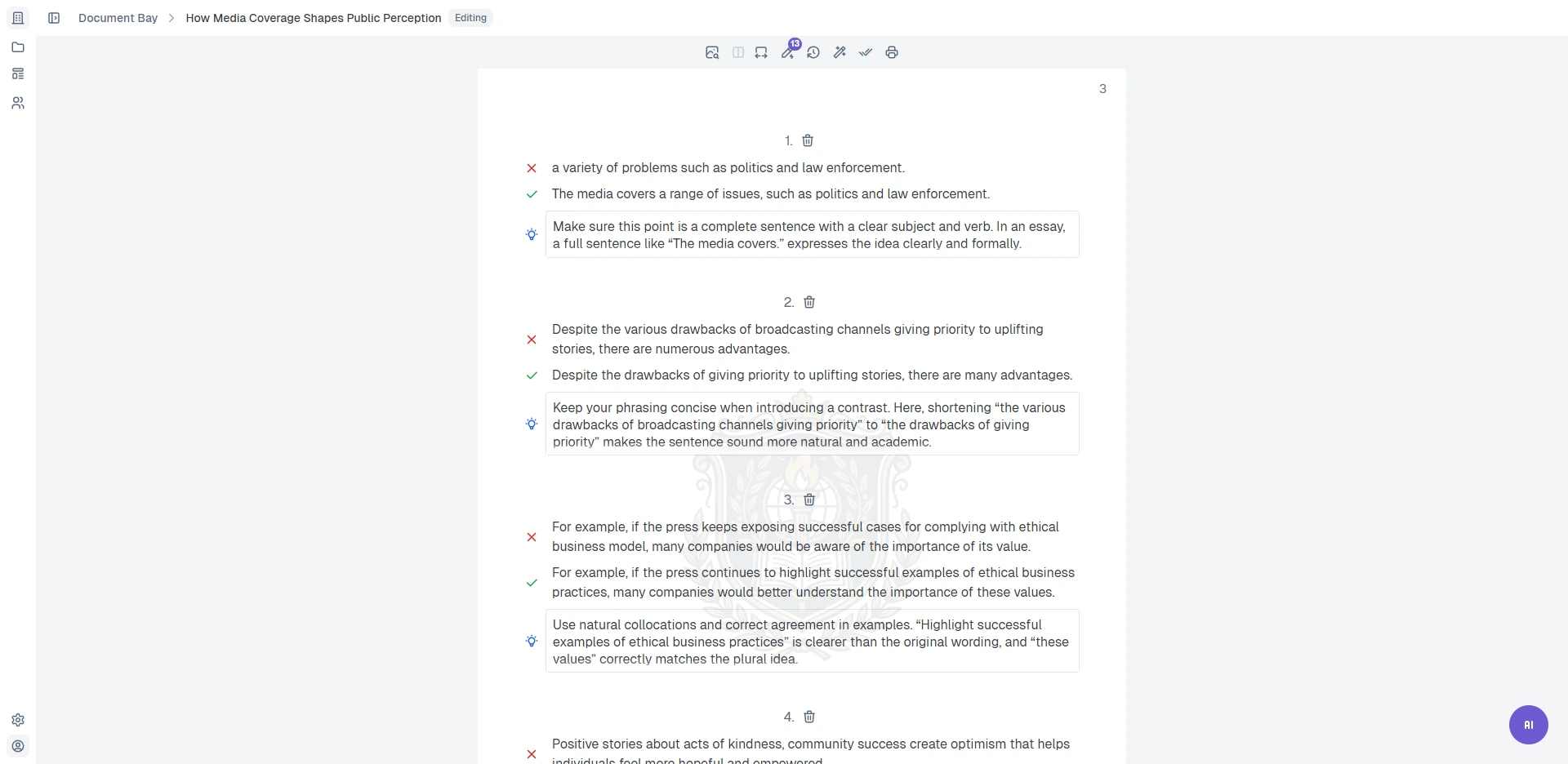Go to Document Bay breadcrumb
The height and width of the screenshot is (764, 1568).
pos(118,18)
